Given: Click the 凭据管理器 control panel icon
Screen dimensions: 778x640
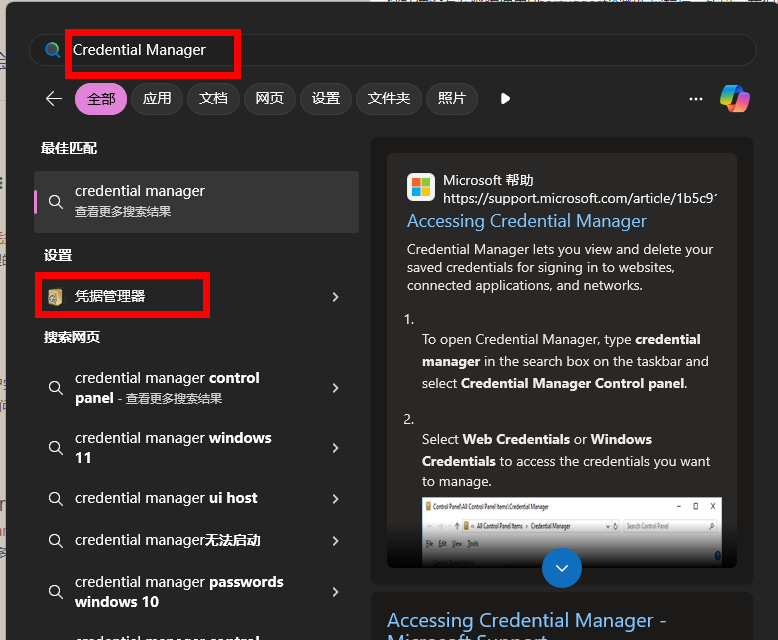Looking at the screenshot, I should pos(56,296).
